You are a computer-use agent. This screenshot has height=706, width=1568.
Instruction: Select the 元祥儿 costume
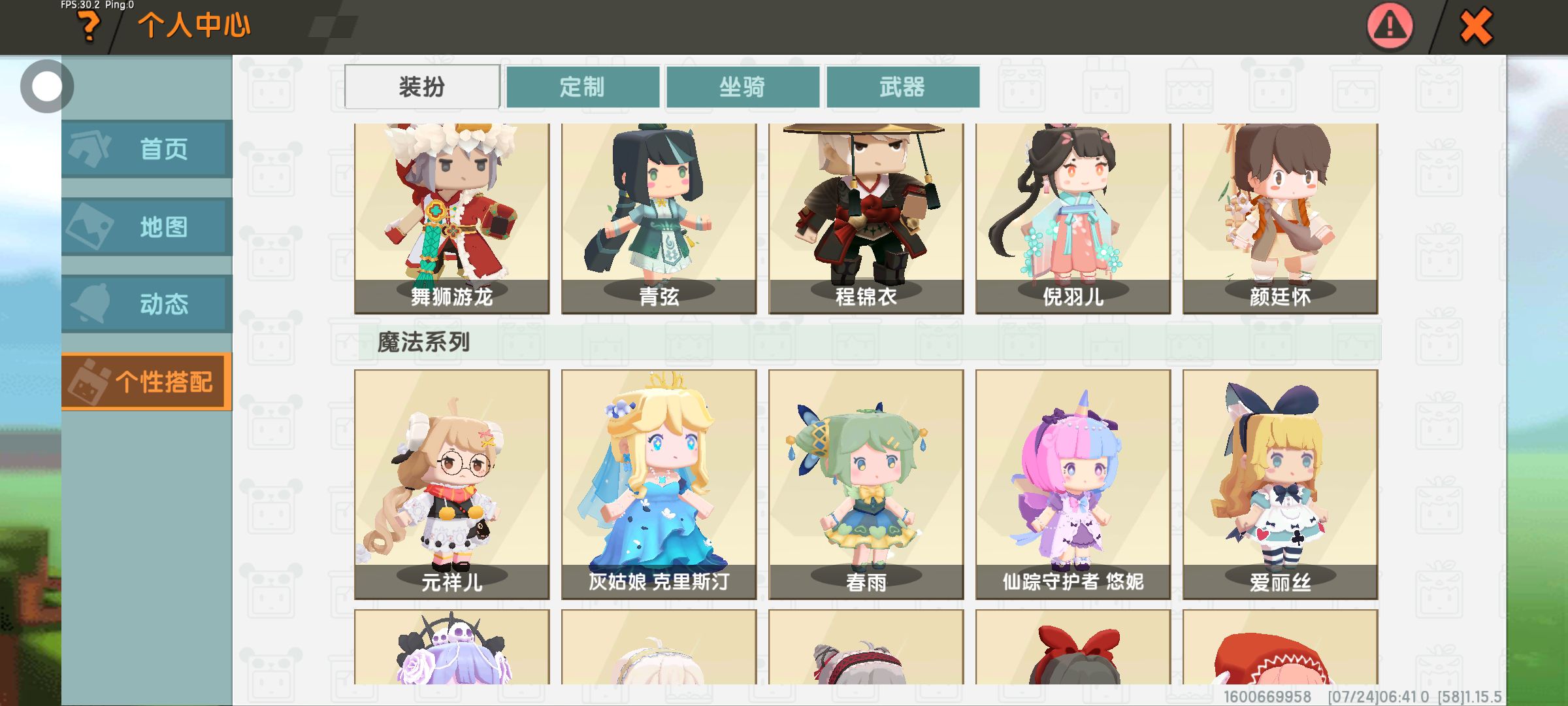(x=452, y=484)
